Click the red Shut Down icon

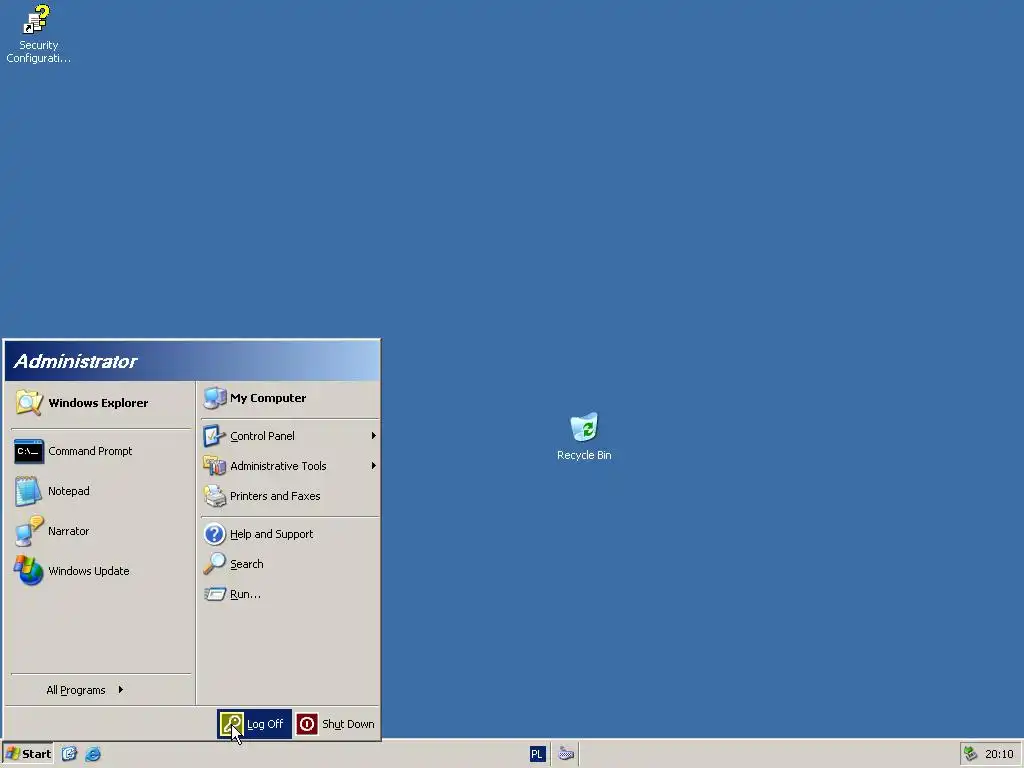click(x=307, y=724)
